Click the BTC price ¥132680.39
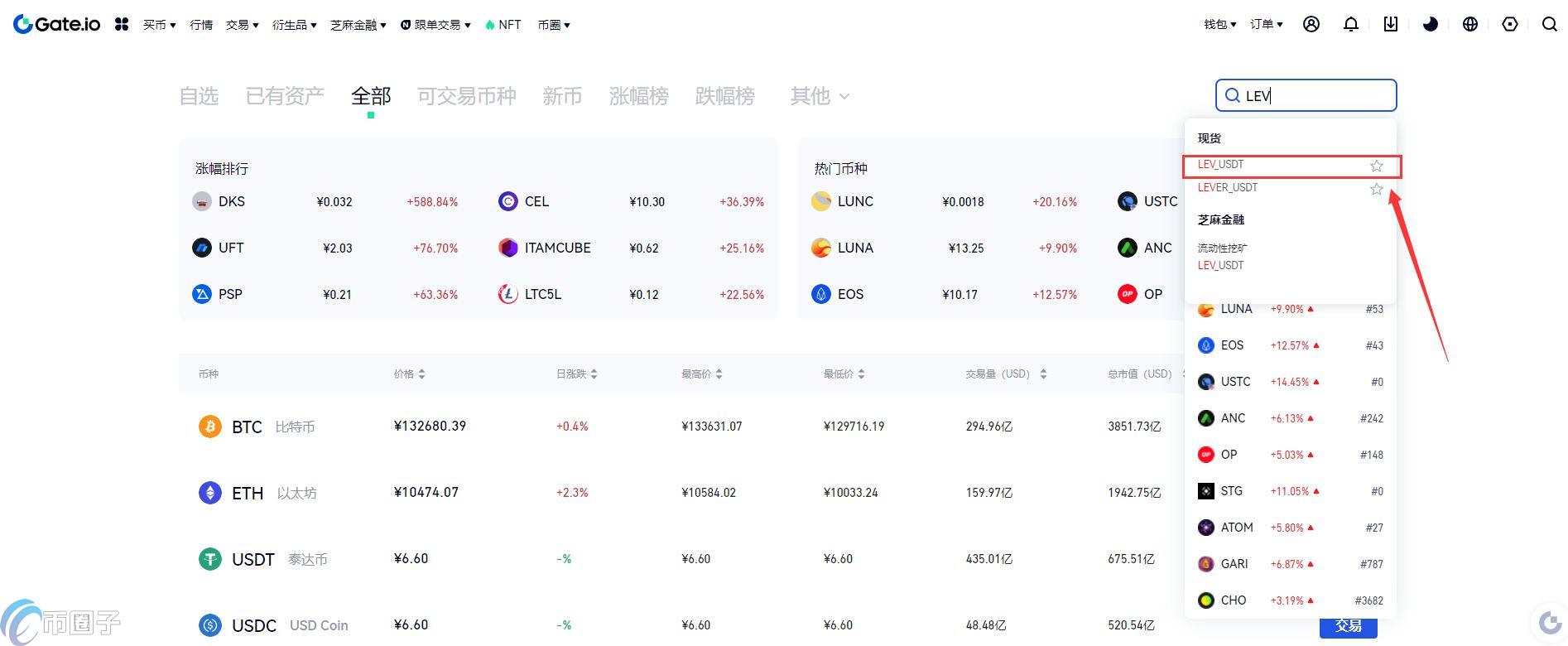The height and width of the screenshot is (646, 1568). pyautogui.click(x=430, y=427)
